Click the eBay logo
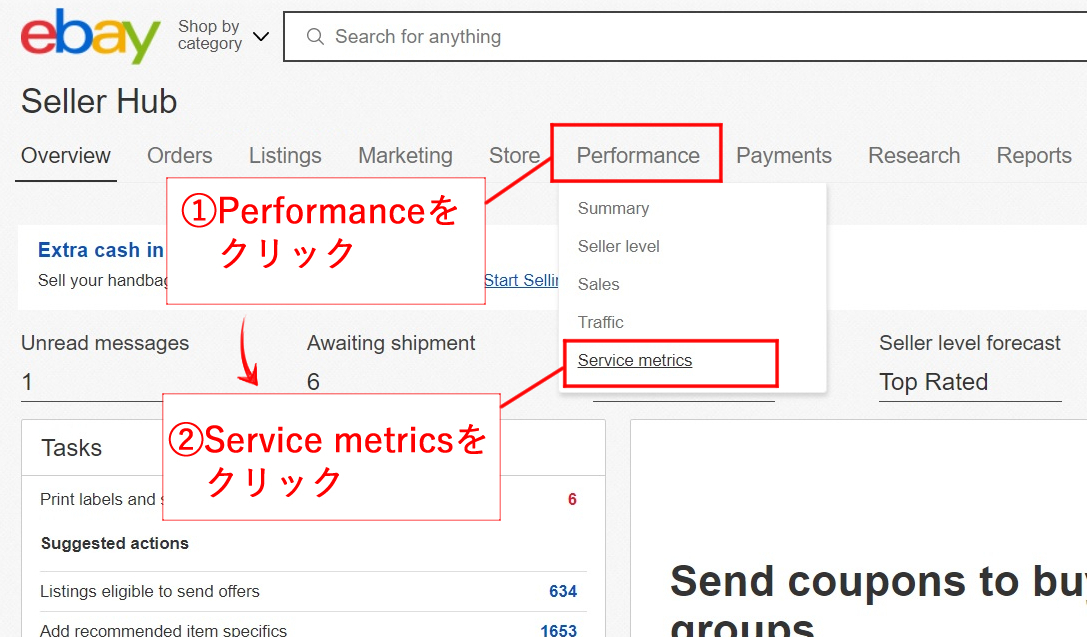 pos(90,37)
